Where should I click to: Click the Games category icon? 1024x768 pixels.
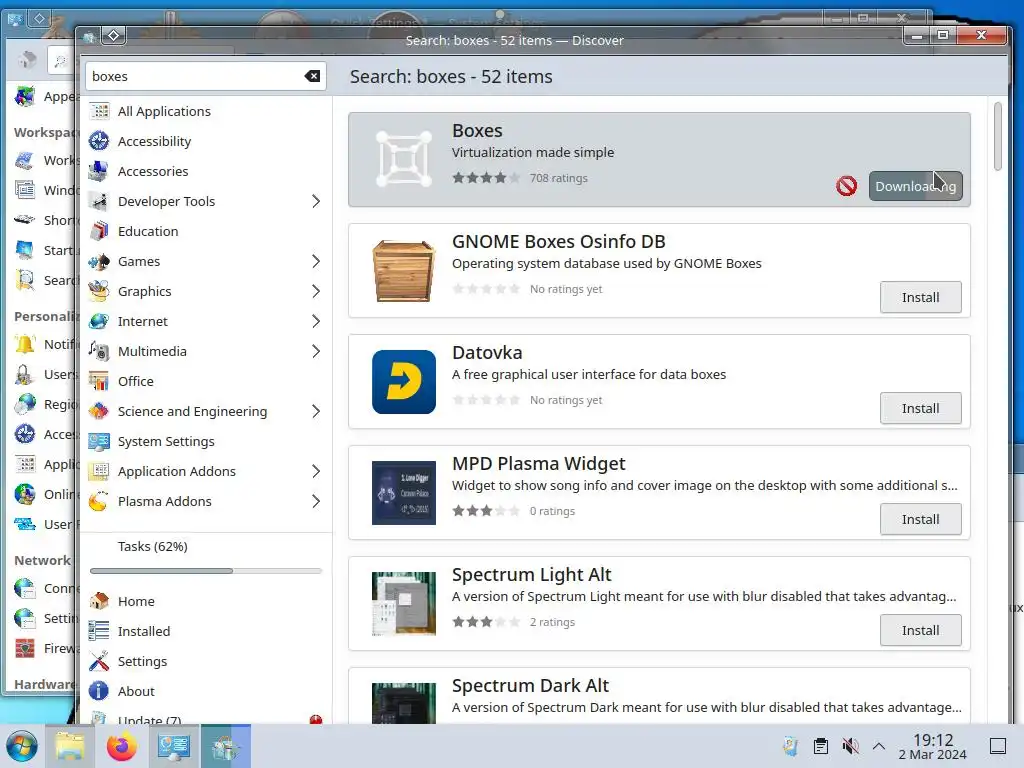tap(99, 261)
